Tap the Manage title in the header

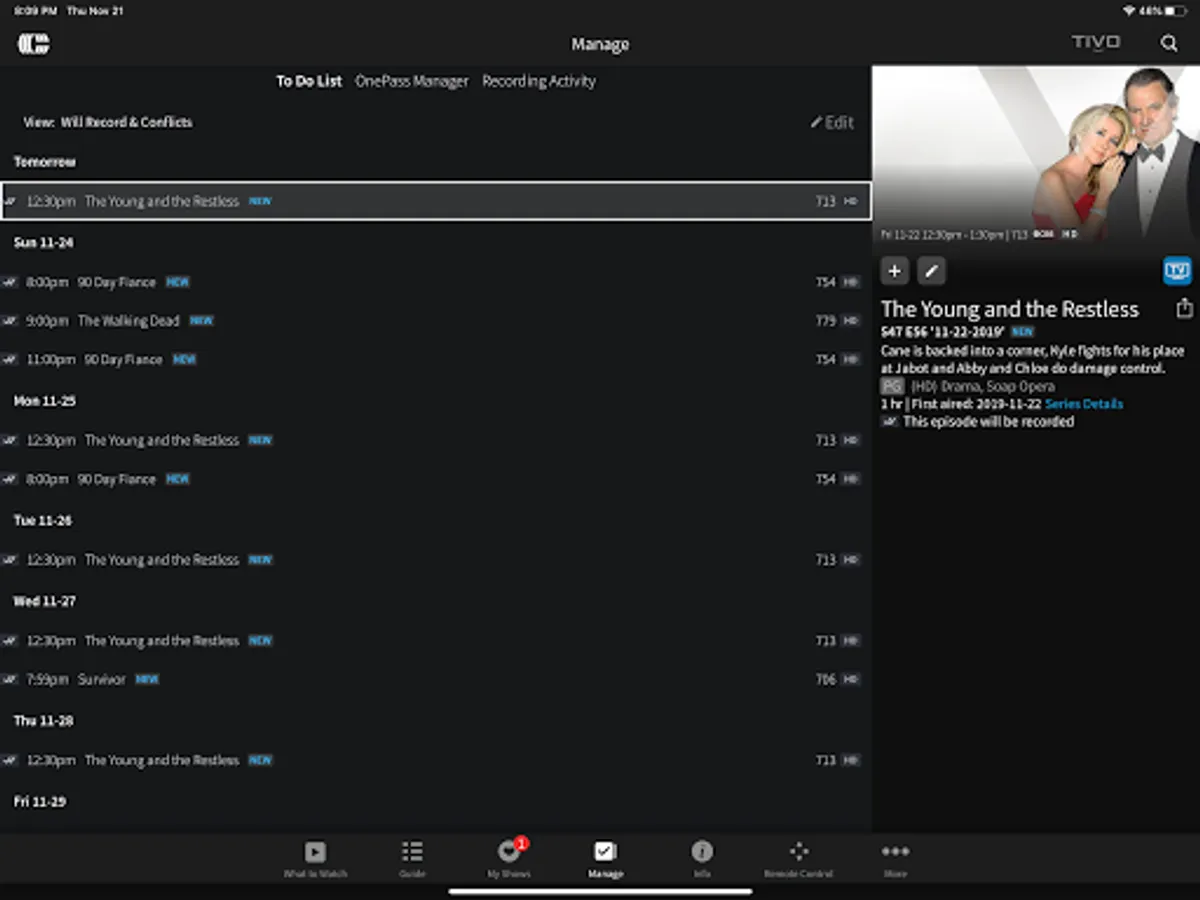click(x=600, y=44)
